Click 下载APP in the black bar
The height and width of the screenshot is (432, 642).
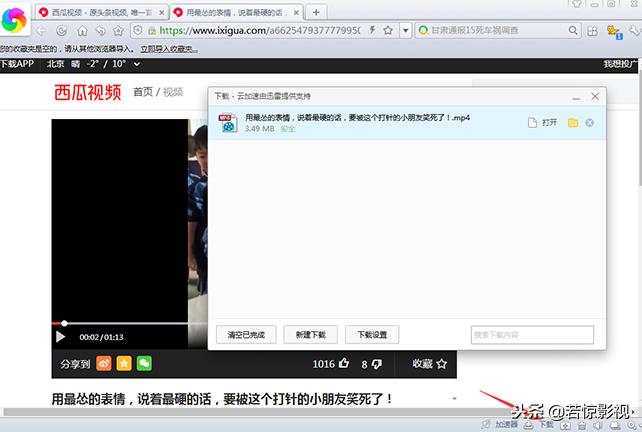17,64
